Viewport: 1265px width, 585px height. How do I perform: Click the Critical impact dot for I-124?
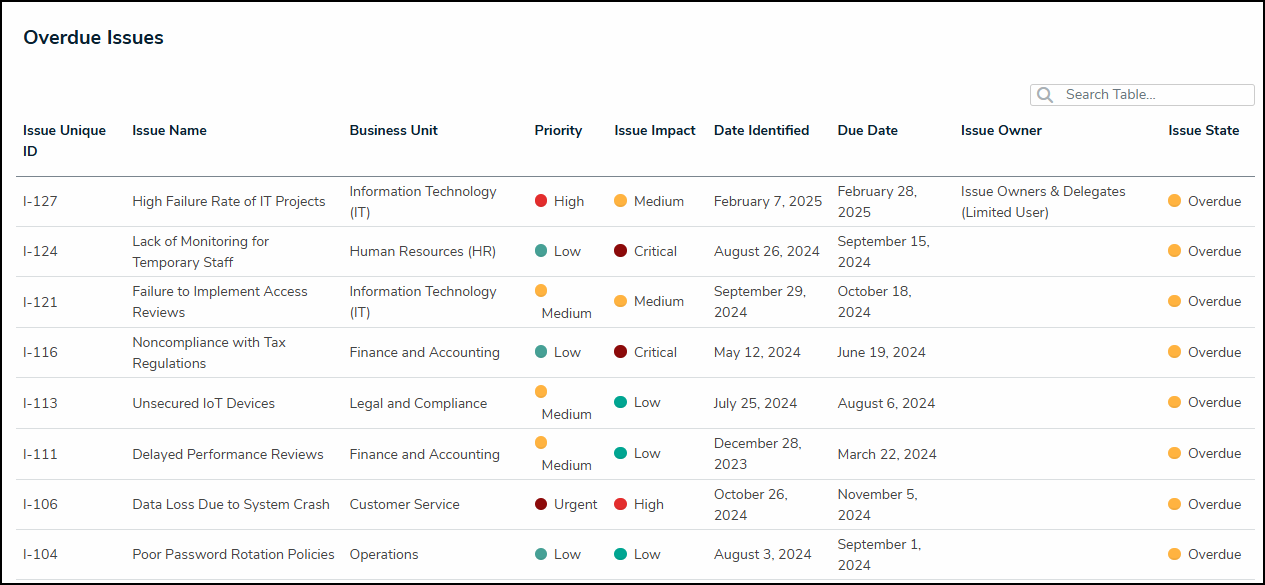621,251
